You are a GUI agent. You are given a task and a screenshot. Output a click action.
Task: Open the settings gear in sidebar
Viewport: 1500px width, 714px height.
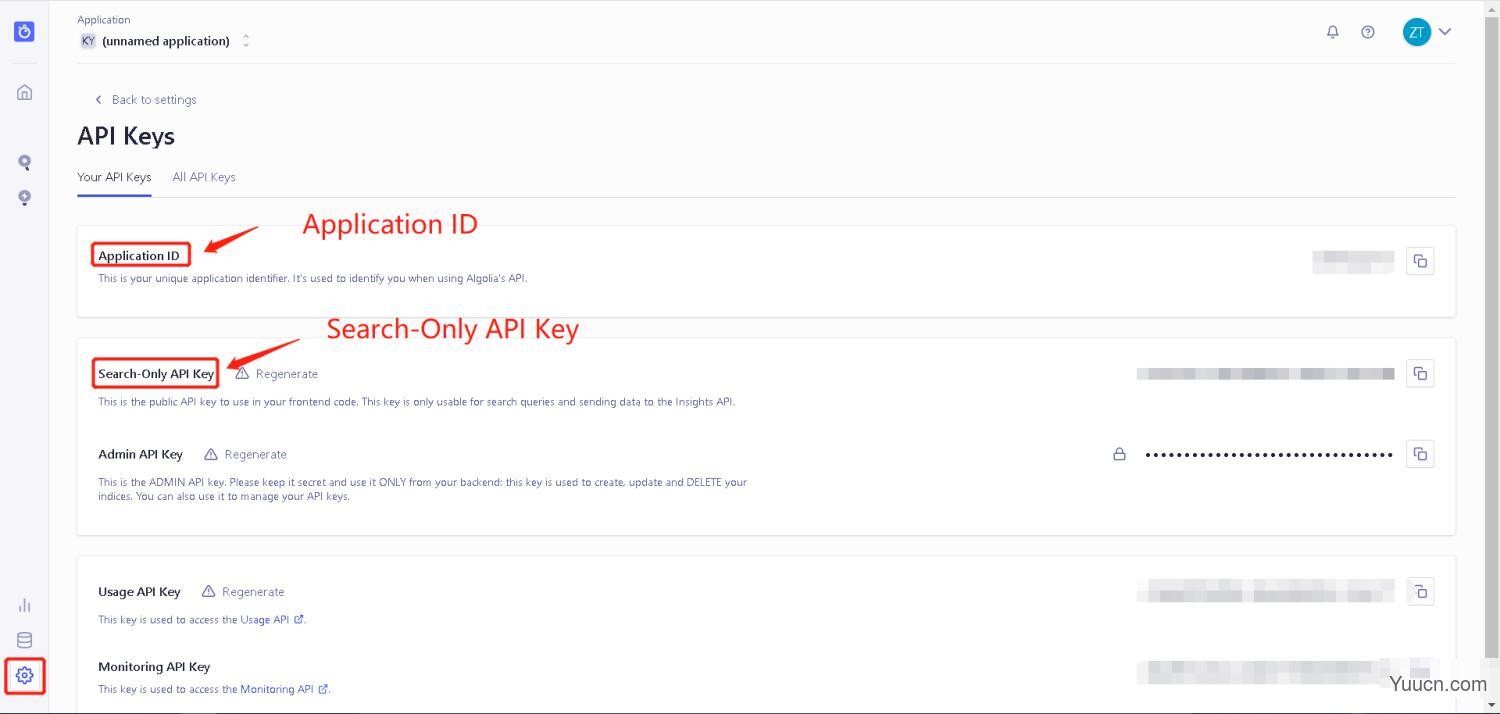point(25,675)
